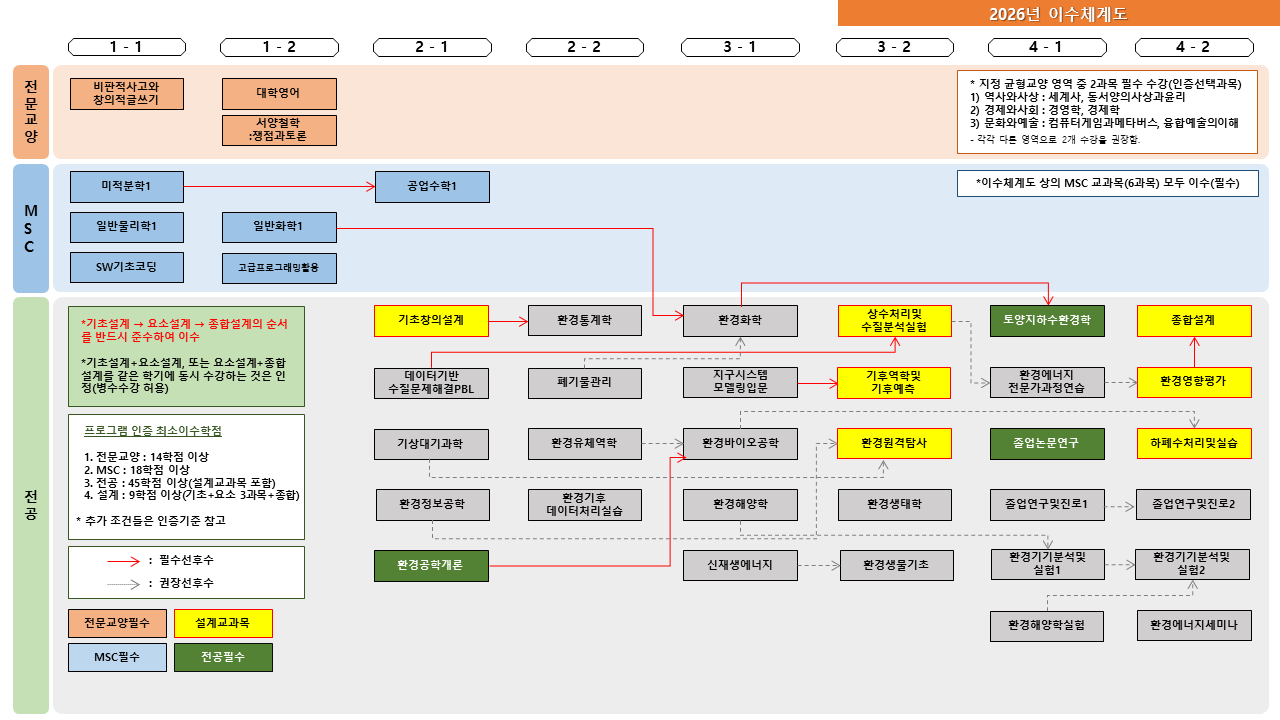Select the 4 - 2 semester header

(1192, 46)
